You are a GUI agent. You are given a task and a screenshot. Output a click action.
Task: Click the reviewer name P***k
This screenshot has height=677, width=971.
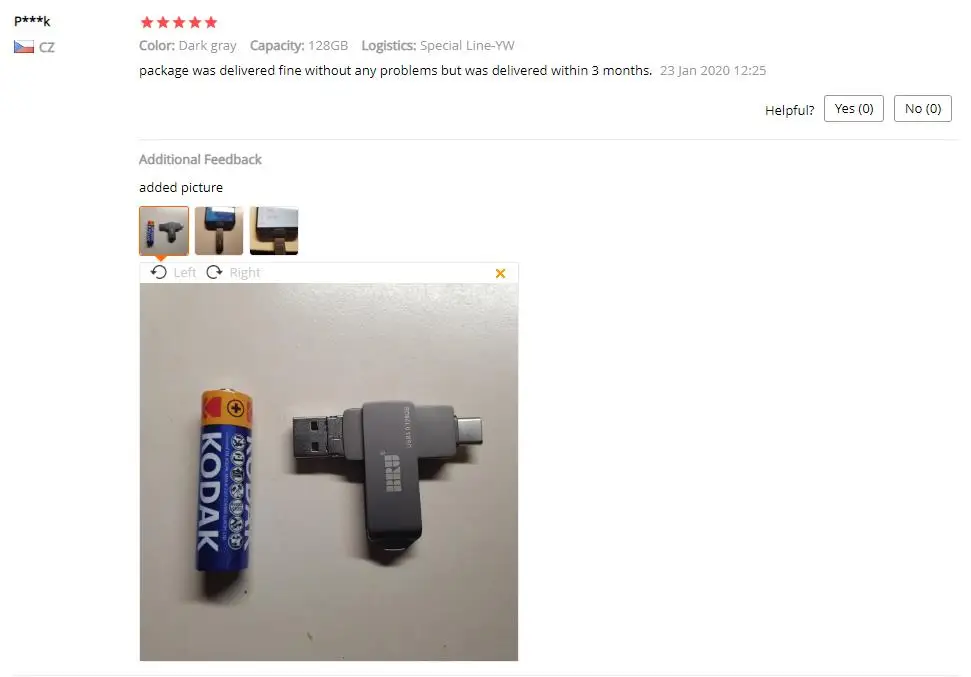[32, 20]
